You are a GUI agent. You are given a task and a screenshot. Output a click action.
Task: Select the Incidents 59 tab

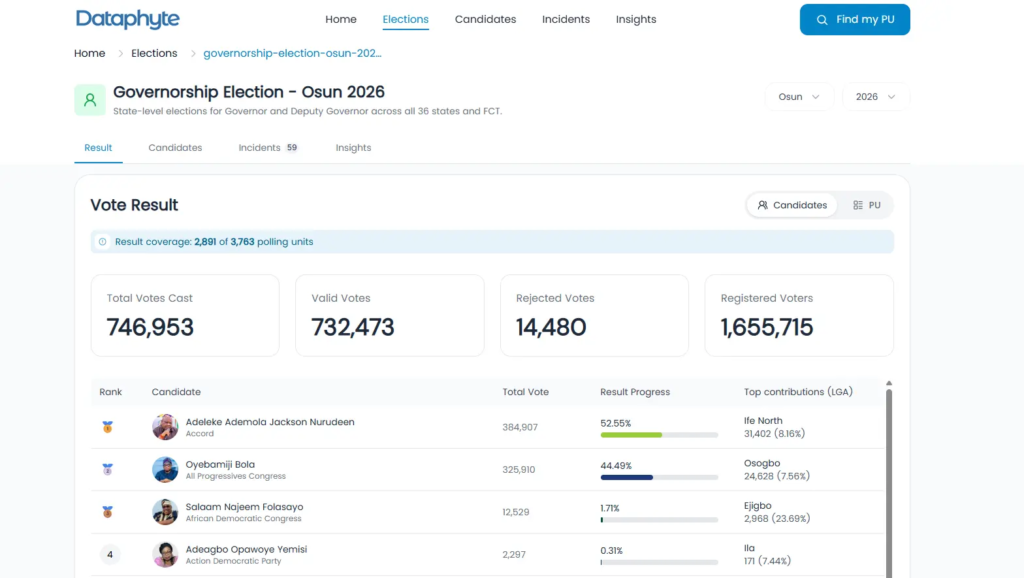[x=268, y=148]
